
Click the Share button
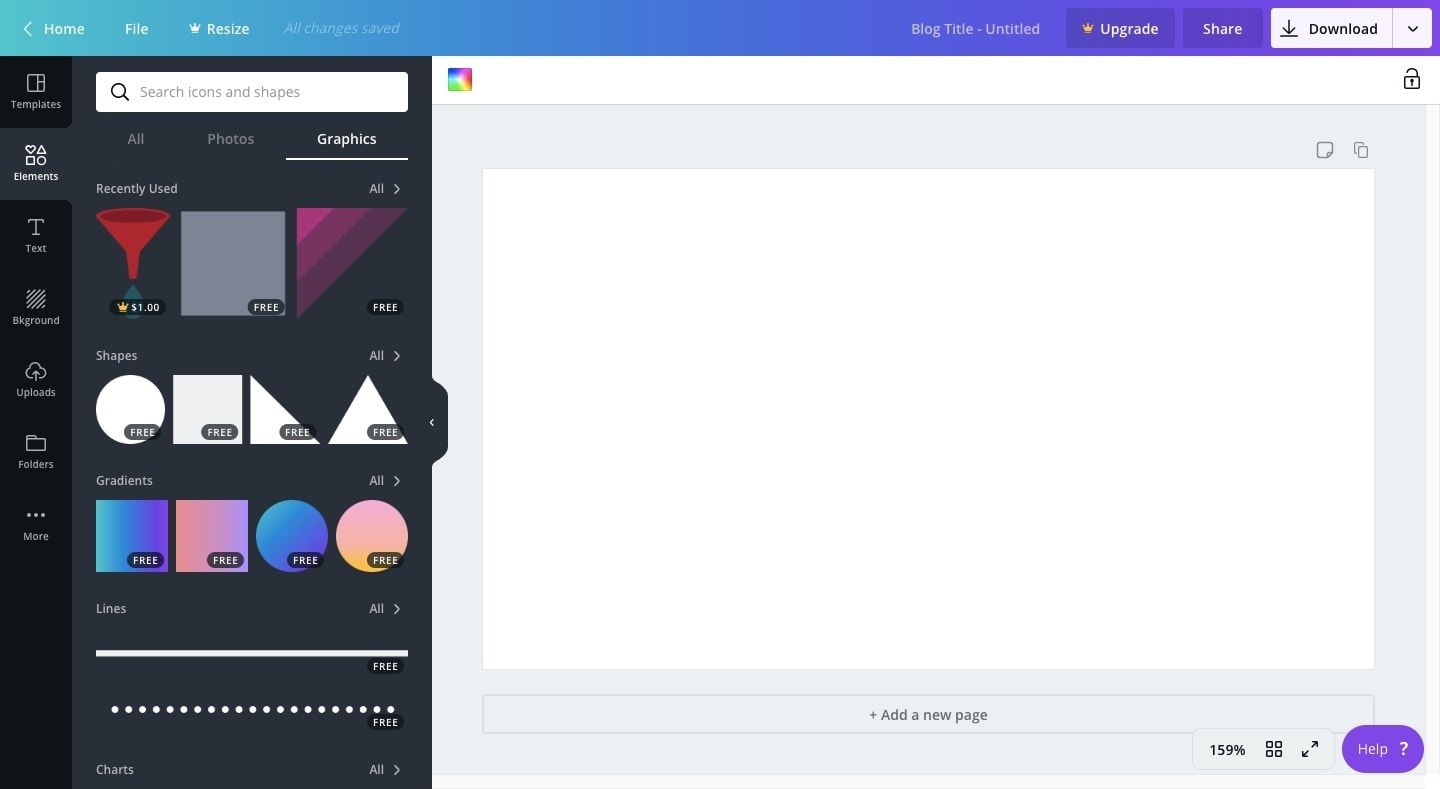1222,28
